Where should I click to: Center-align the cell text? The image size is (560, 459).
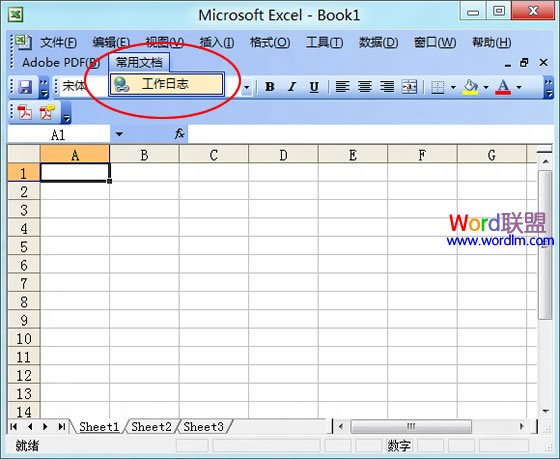[x=365, y=86]
